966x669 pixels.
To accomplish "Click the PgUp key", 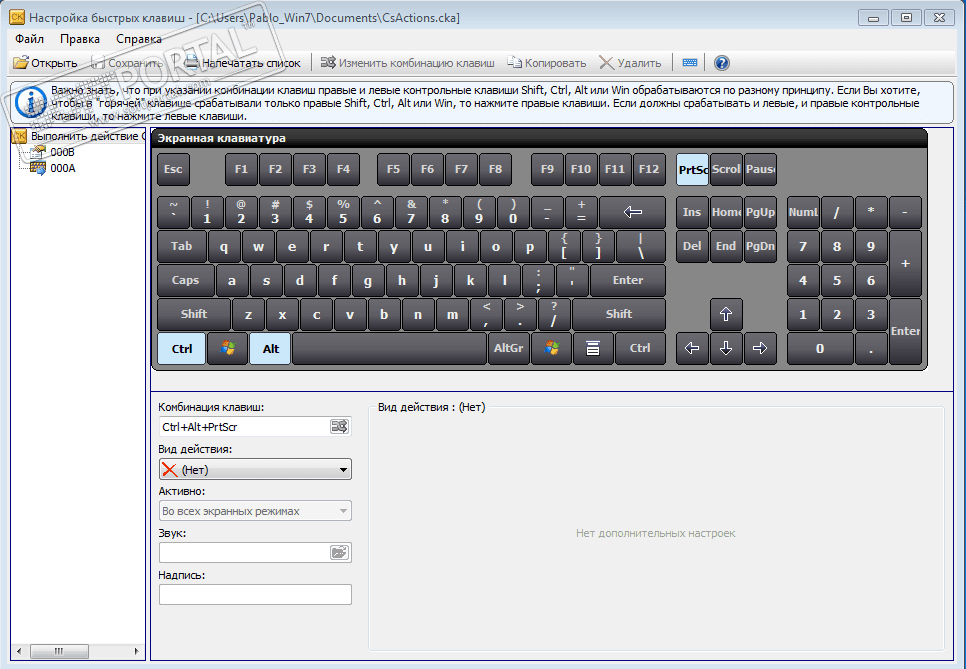I will click(x=760, y=213).
